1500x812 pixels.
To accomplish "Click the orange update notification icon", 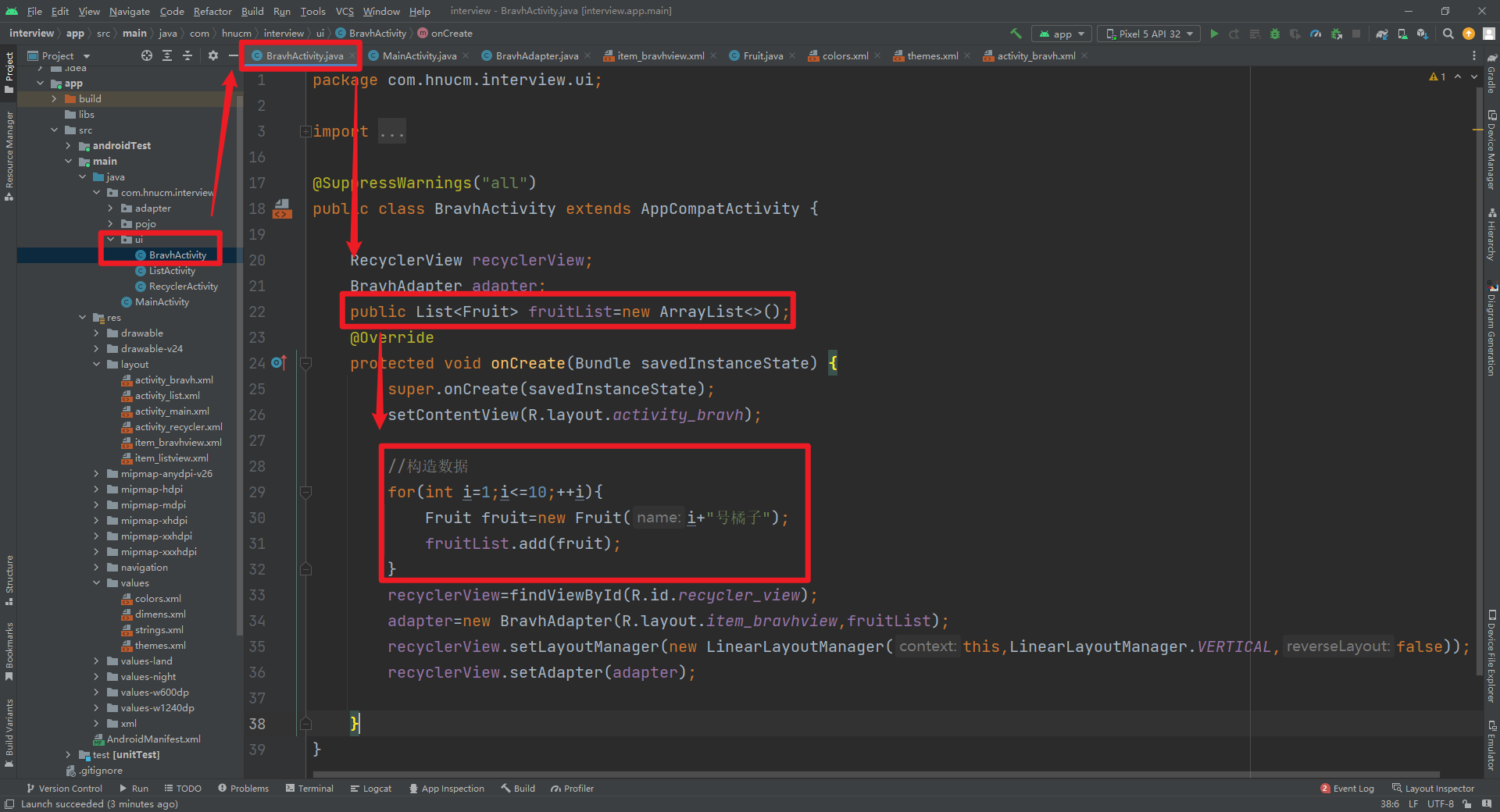I will coord(1469,34).
